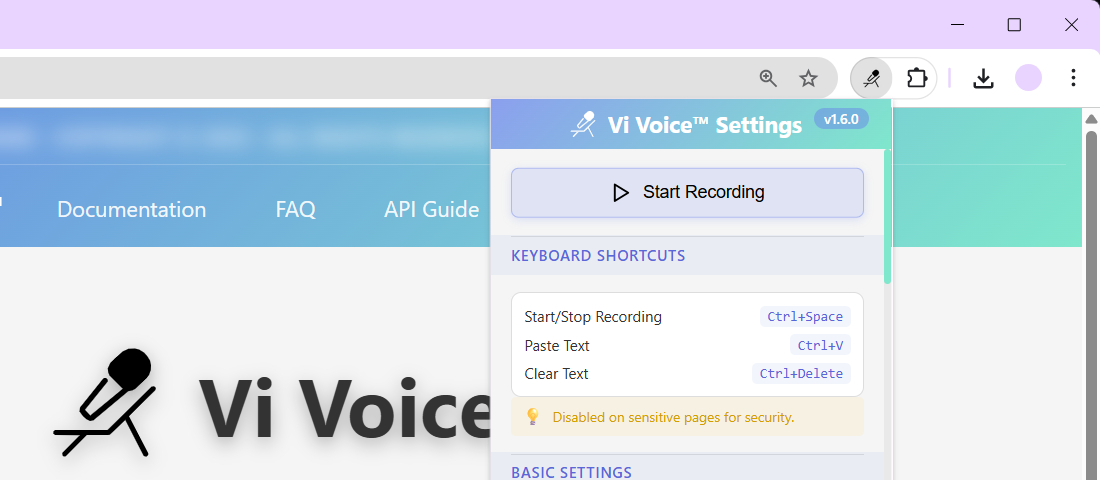Open the Chrome profile avatar
The width and height of the screenshot is (1100, 480).
coord(1028,78)
